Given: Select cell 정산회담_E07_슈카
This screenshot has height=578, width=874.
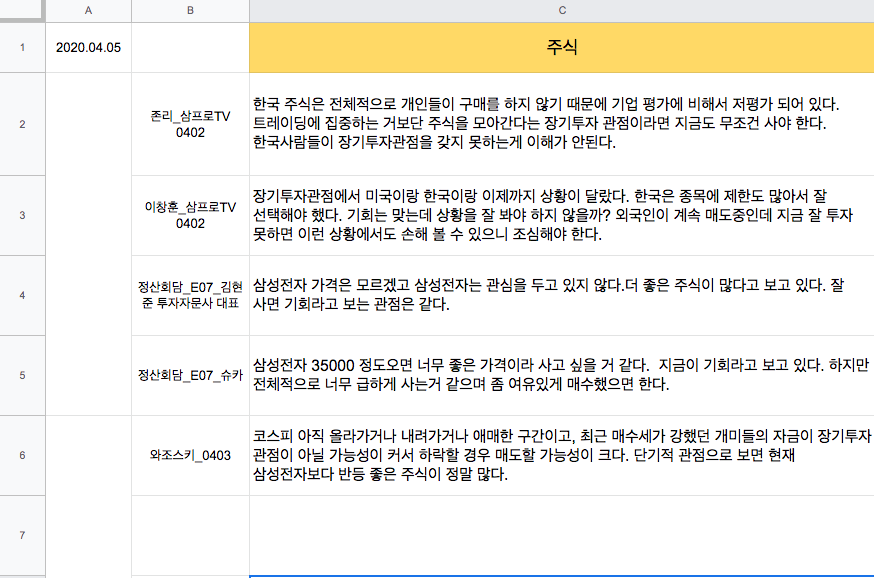Looking at the screenshot, I should coord(190,375).
